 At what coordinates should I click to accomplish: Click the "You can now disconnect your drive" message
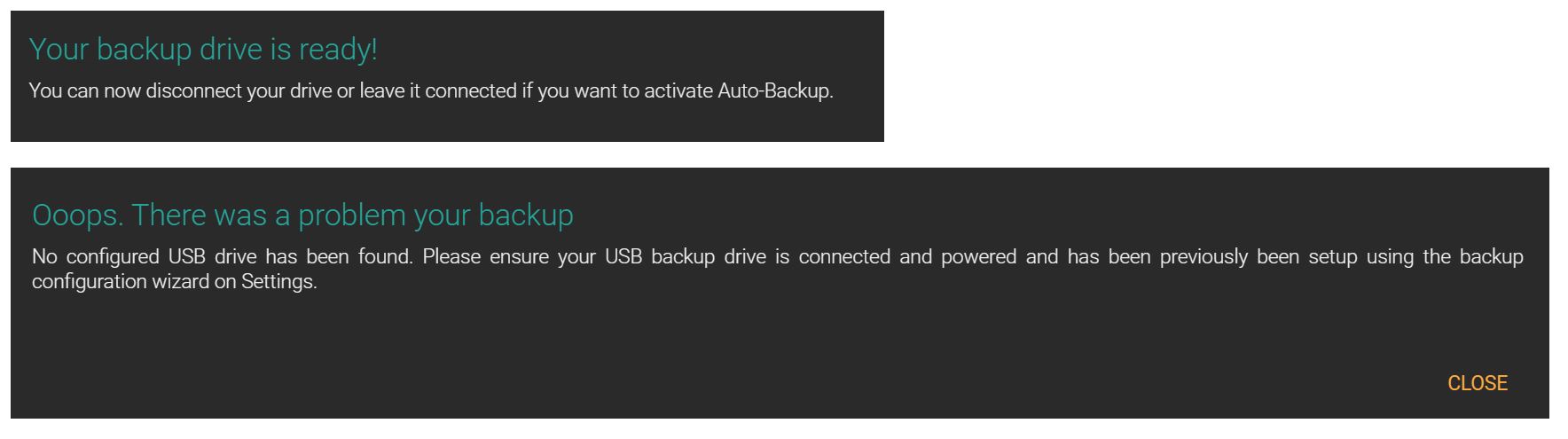point(431,91)
